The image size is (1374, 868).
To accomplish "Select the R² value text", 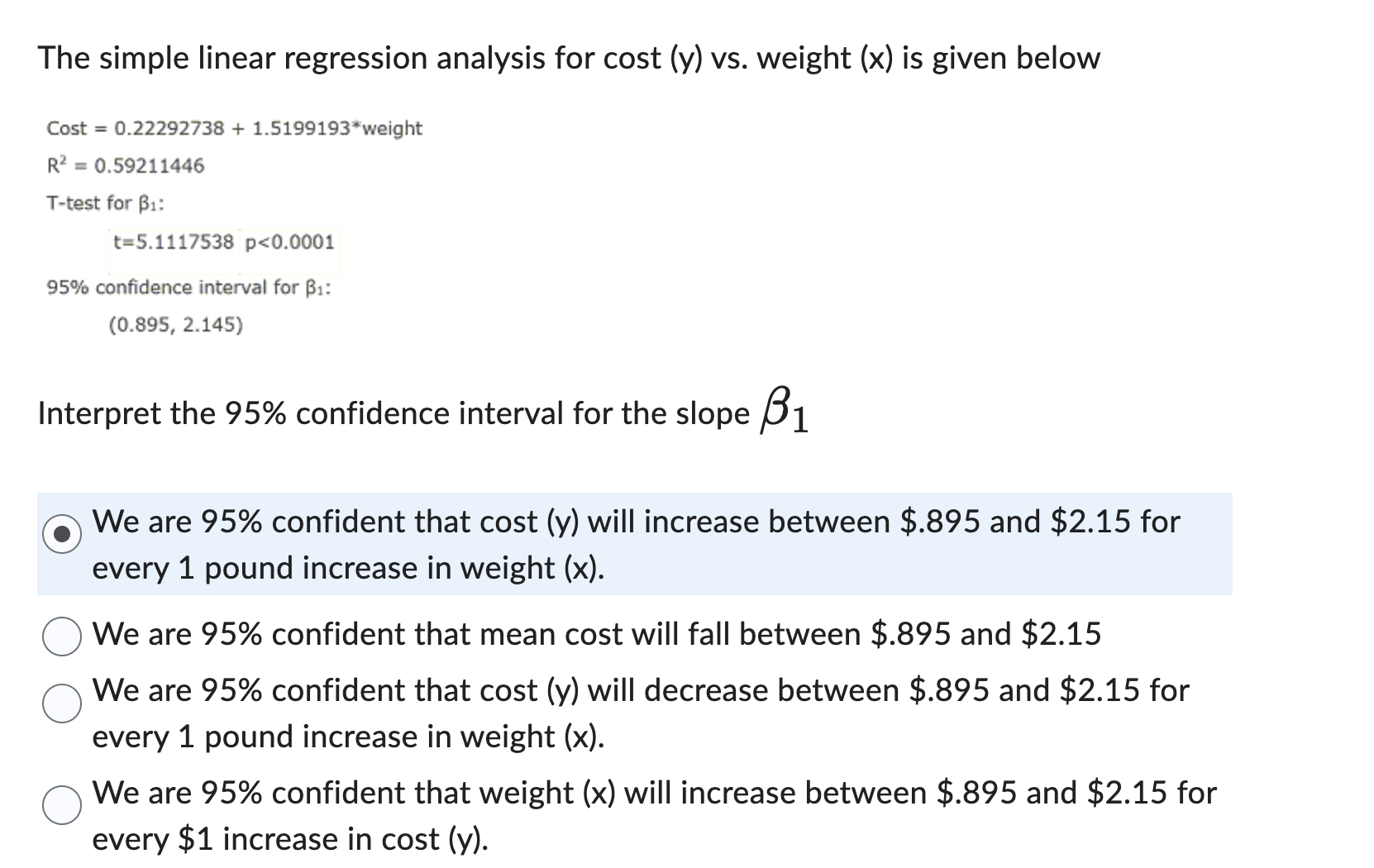I will (x=126, y=165).
